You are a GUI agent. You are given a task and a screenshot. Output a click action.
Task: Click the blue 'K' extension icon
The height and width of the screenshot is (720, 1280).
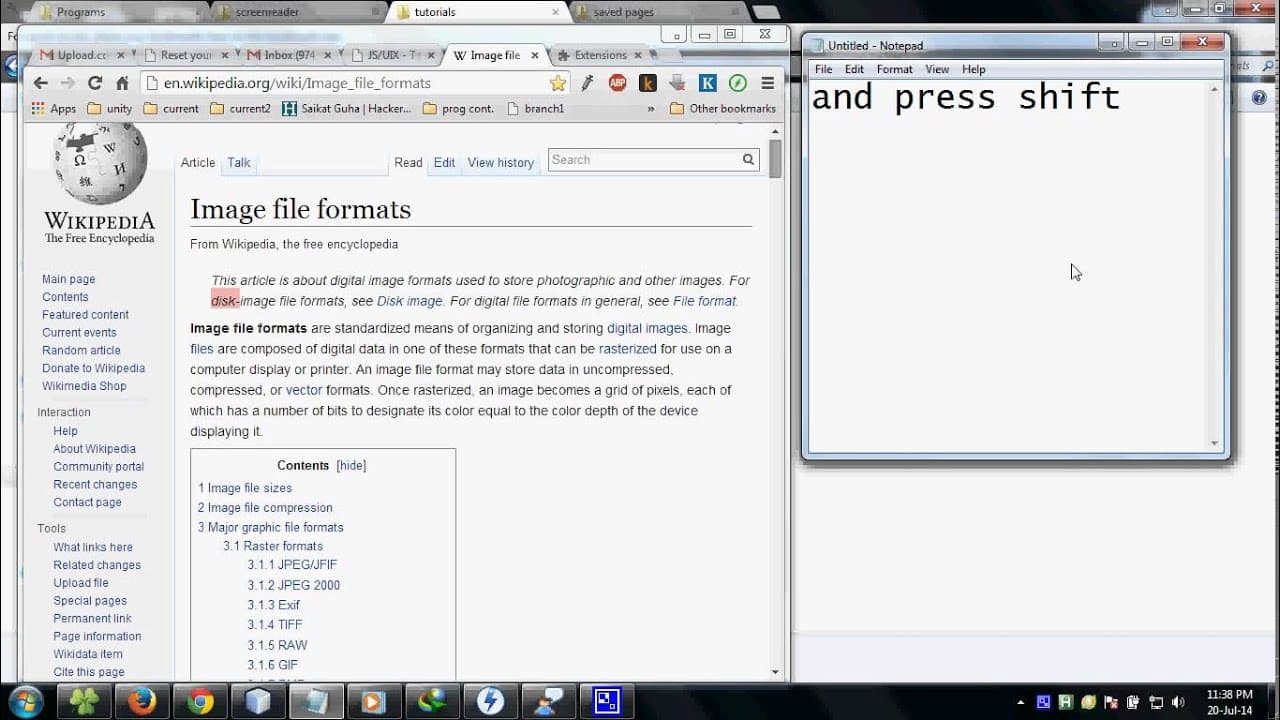pyautogui.click(x=707, y=83)
